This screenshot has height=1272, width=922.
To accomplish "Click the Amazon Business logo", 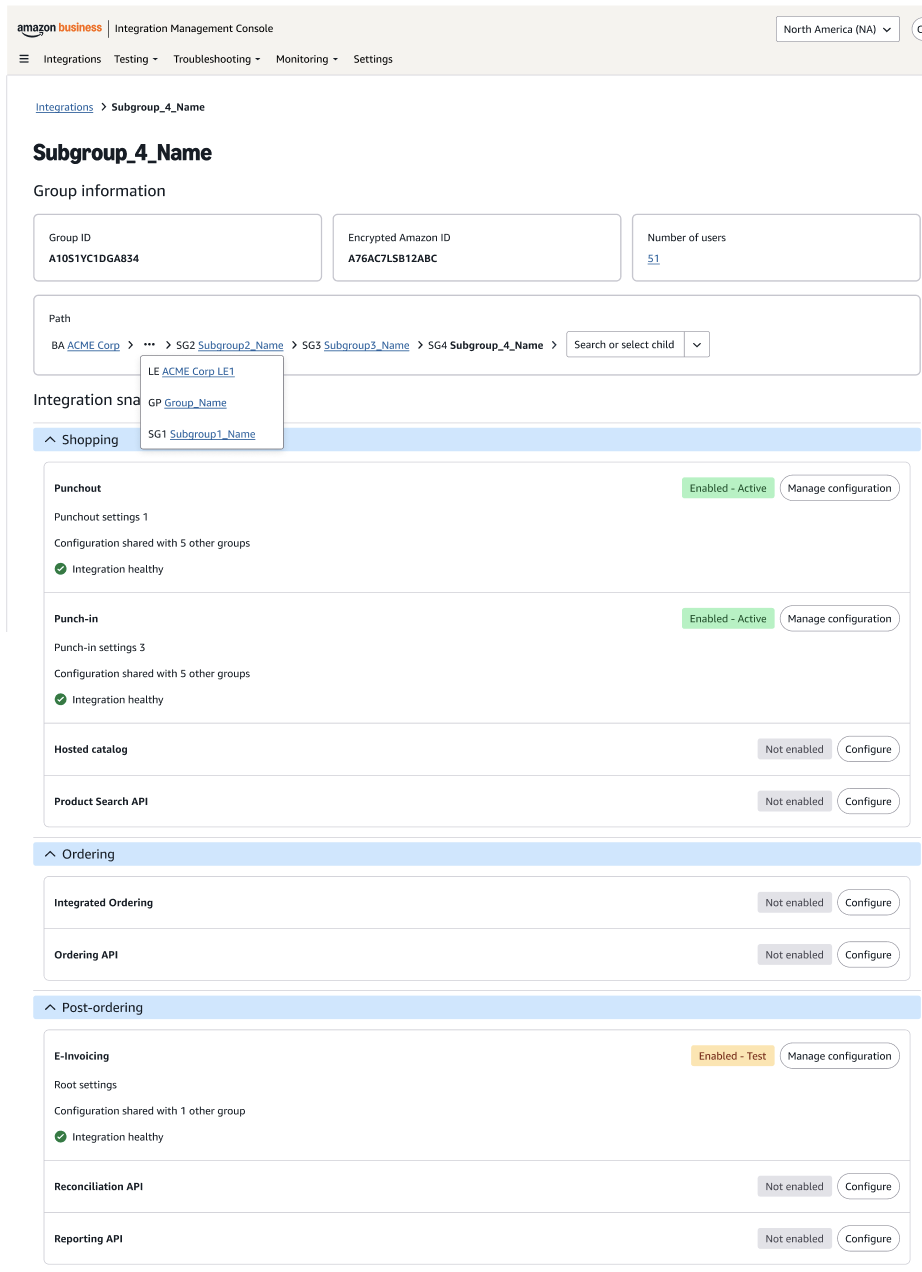I will click(59, 29).
